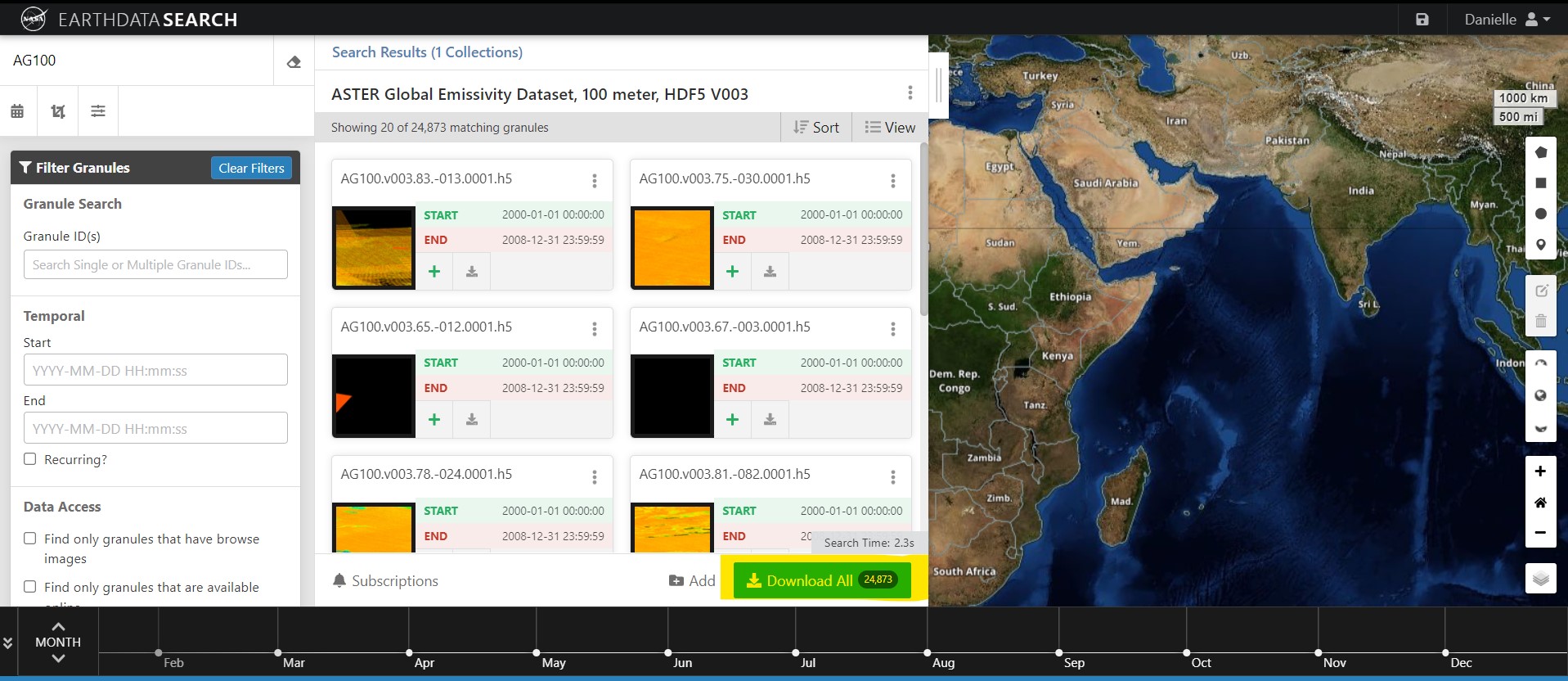Open Subscriptions for this collection

click(385, 580)
